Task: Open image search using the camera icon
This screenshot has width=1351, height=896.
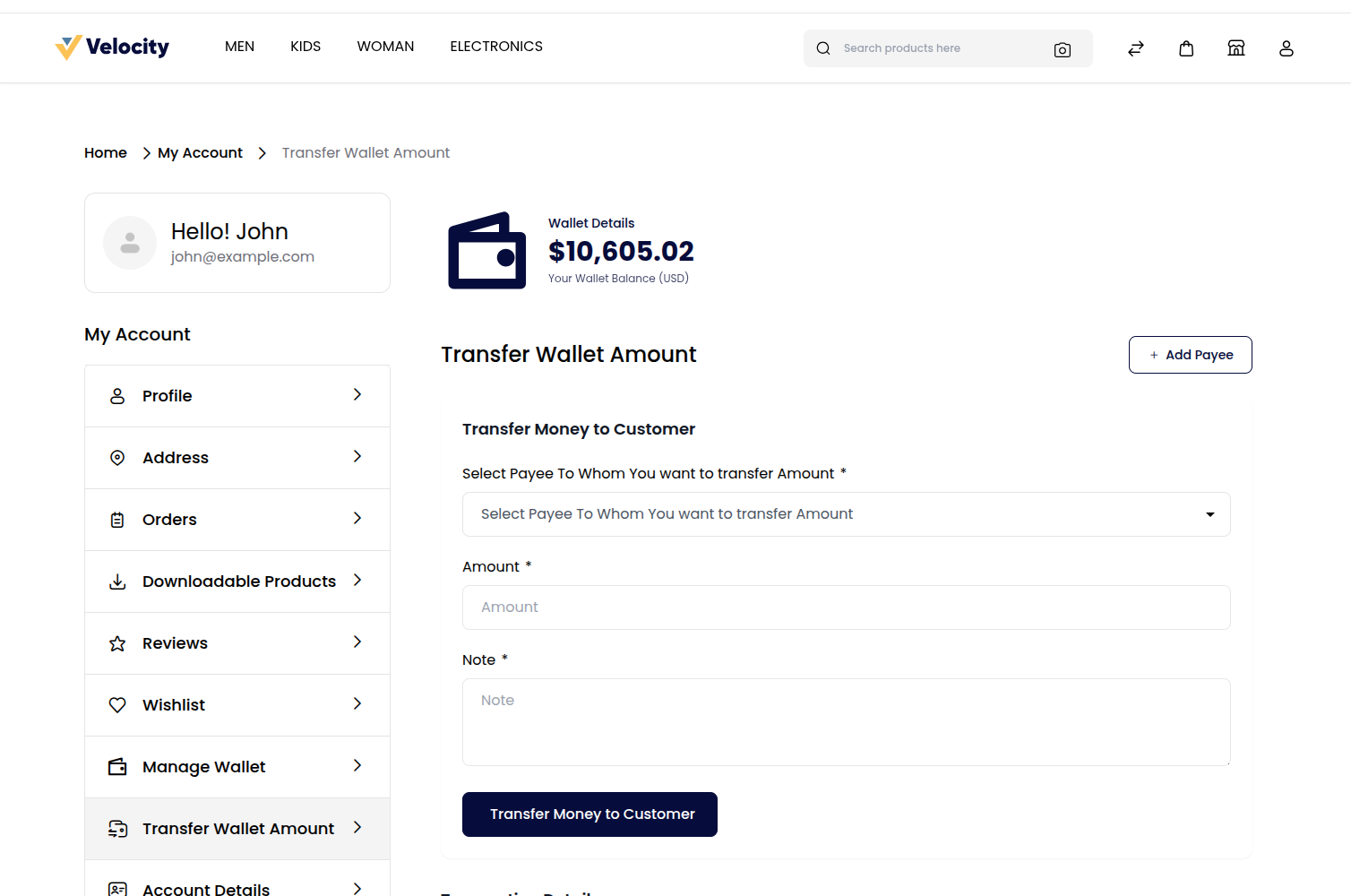Action: tap(1063, 50)
